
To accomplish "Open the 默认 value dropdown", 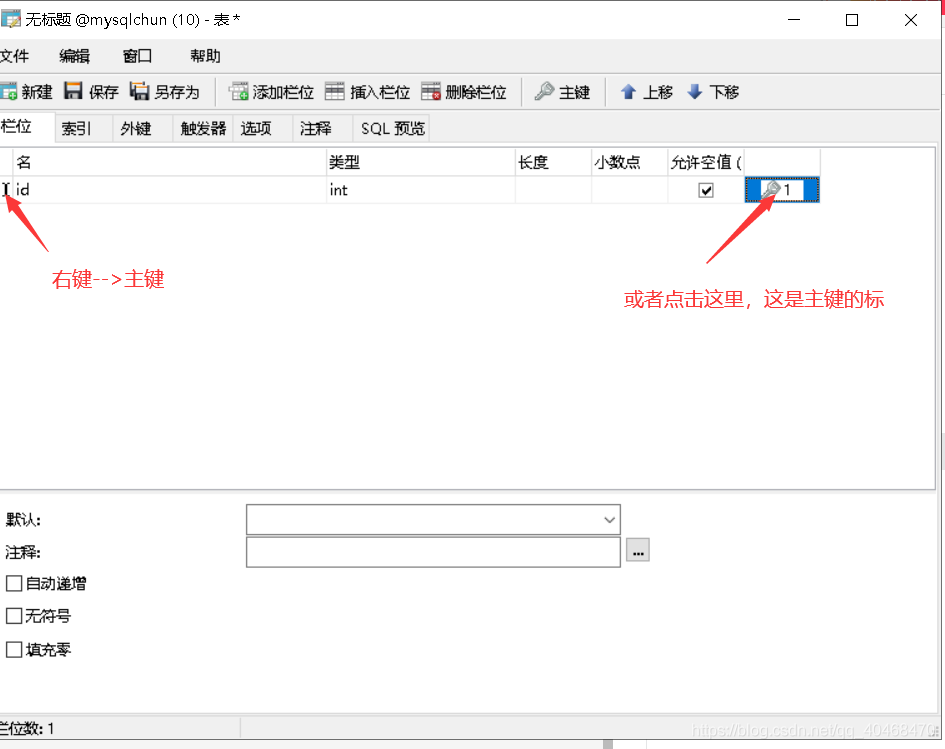I will click(608, 519).
